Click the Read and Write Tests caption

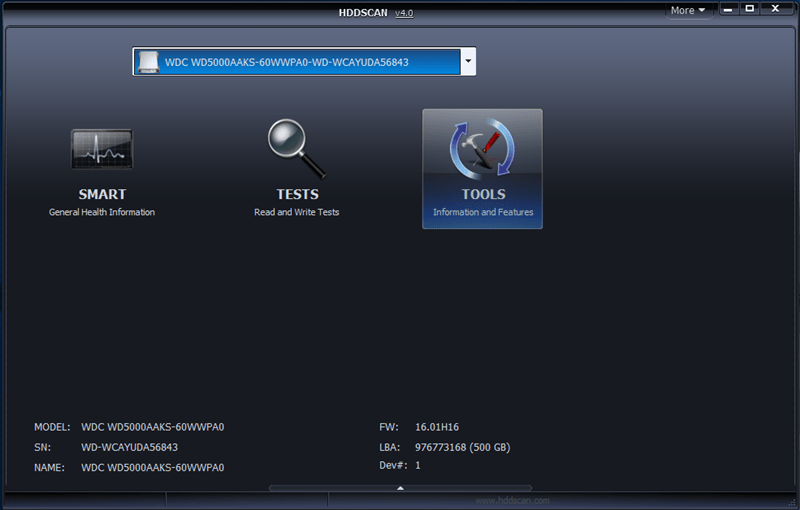point(296,212)
